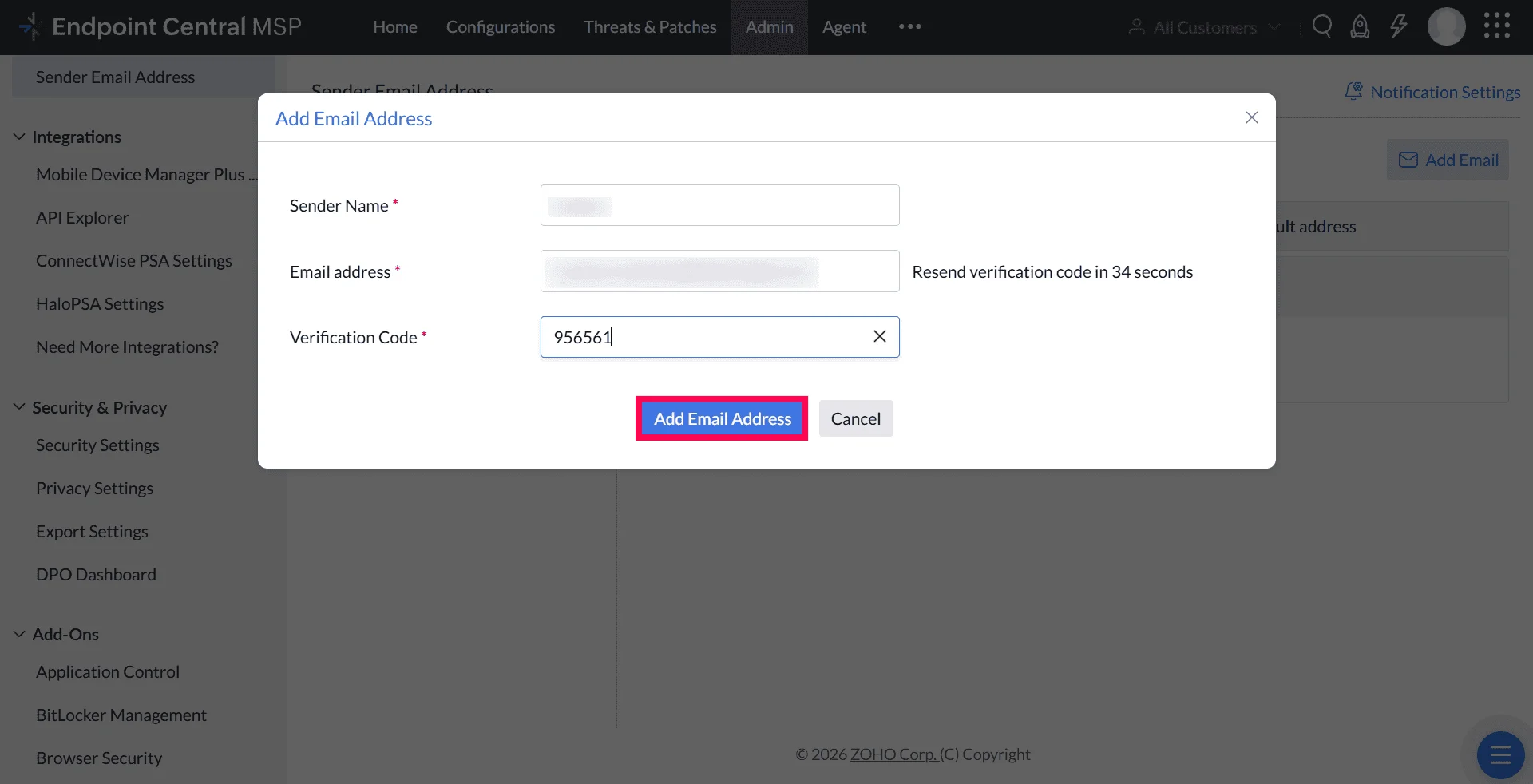The image size is (1533, 784).
Task: Open the Configurations menu
Action: [x=501, y=27]
